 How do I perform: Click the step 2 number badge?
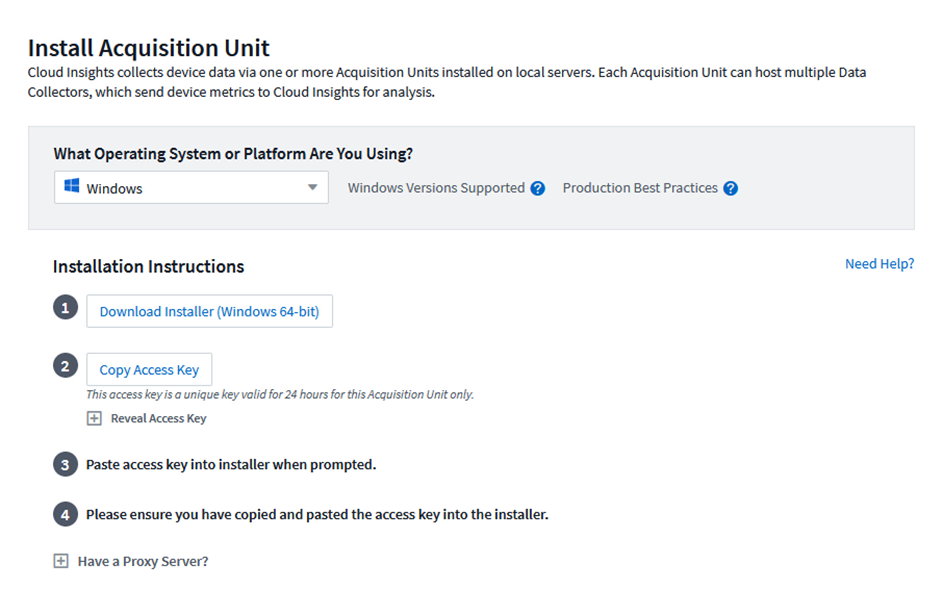tap(65, 367)
